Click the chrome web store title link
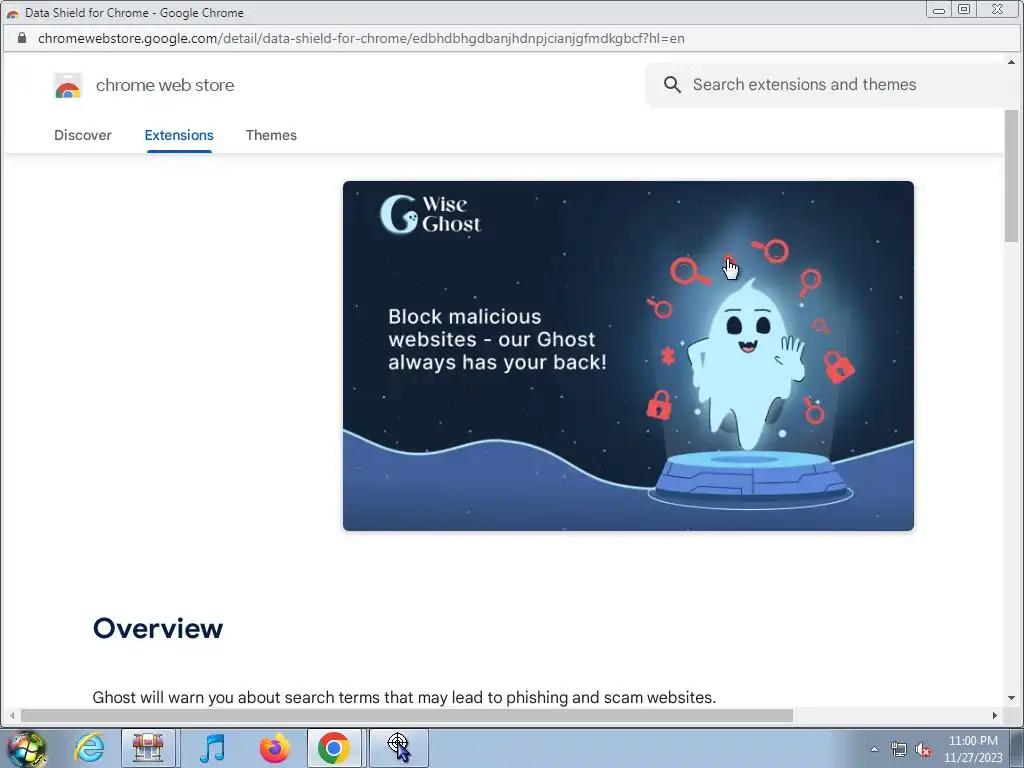The width and height of the screenshot is (1024, 768). pos(165,85)
